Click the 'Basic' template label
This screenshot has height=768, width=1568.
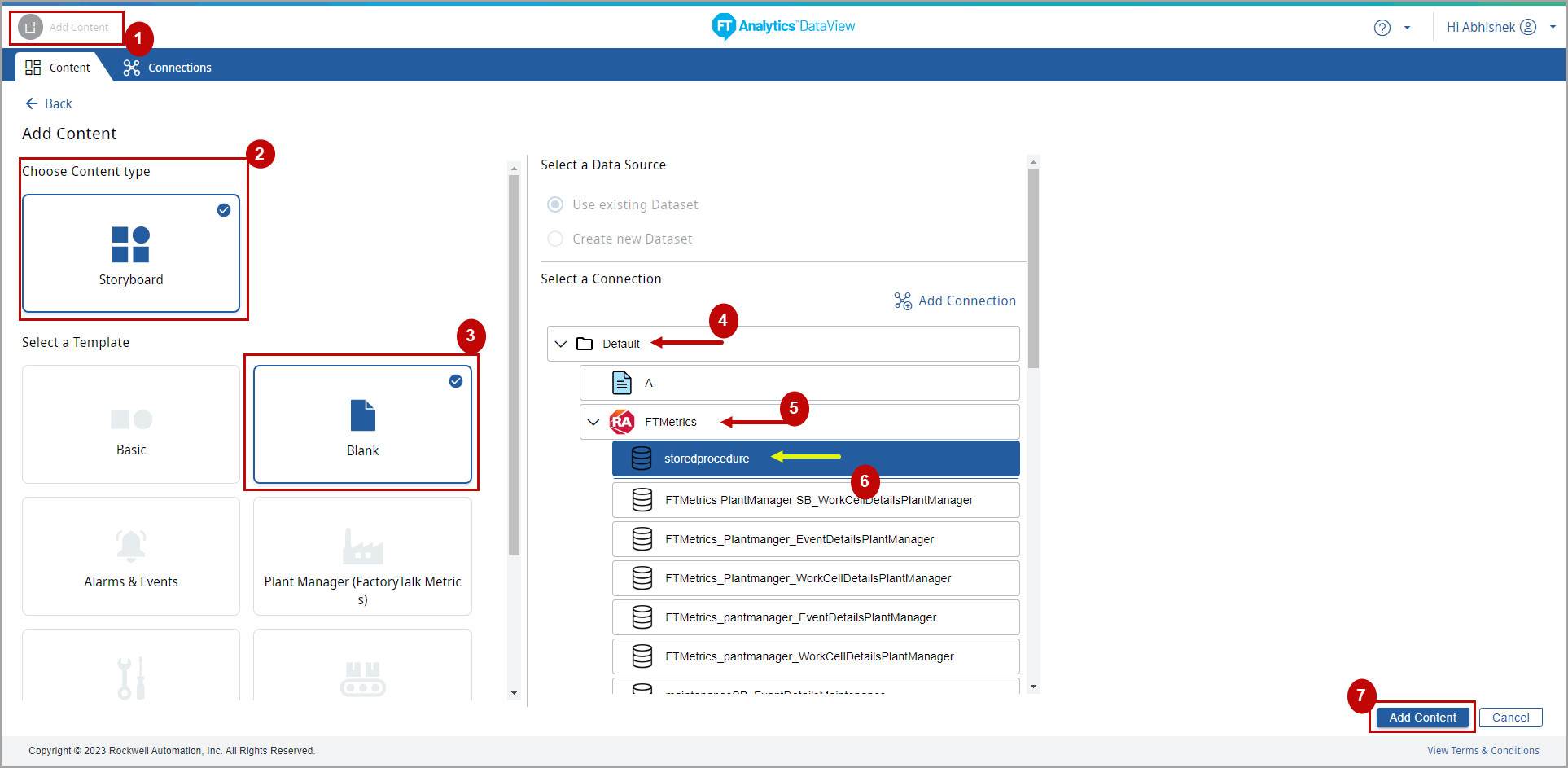pos(131,450)
